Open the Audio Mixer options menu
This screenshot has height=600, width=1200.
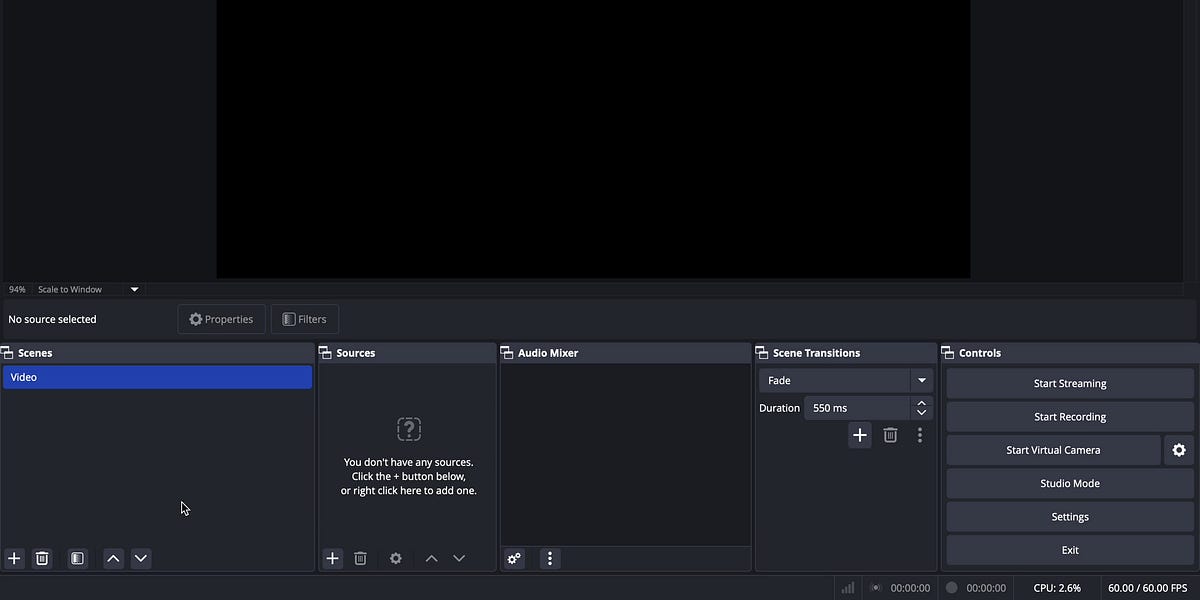point(550,558)
